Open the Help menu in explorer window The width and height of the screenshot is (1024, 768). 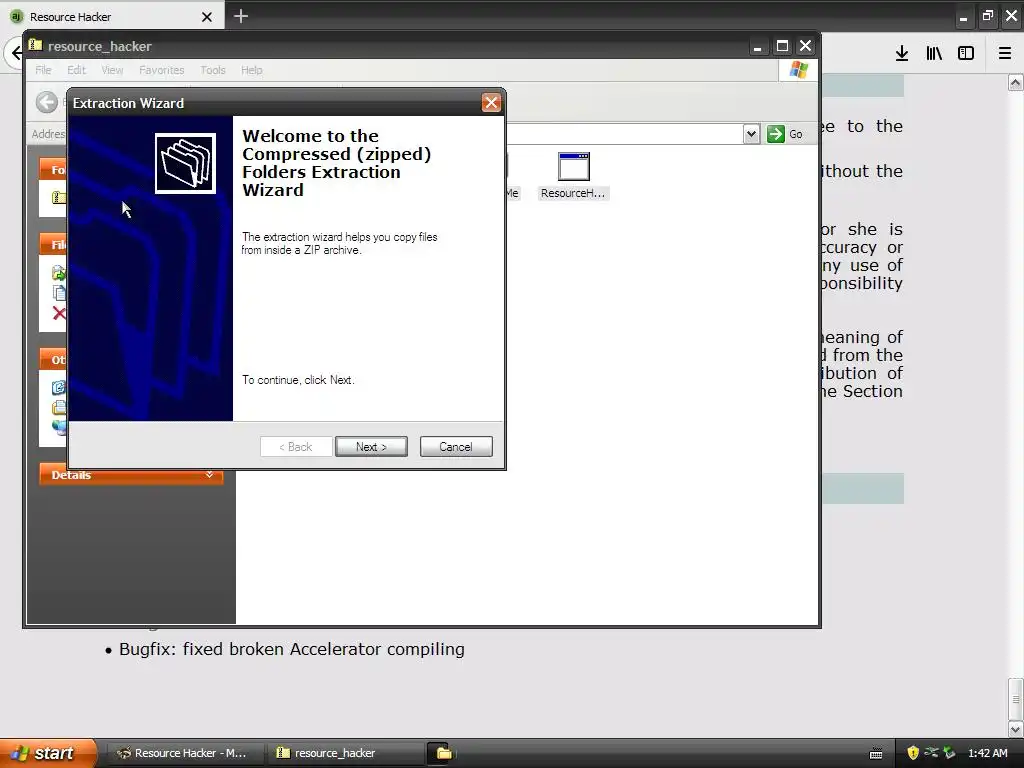(251, 70)
